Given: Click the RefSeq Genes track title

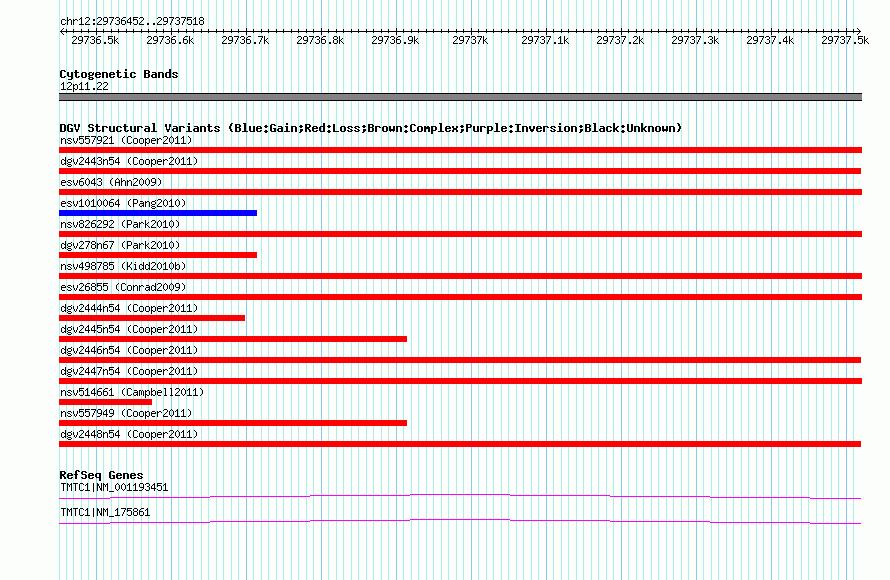Looking at the screenshot, I should [101, 475].
